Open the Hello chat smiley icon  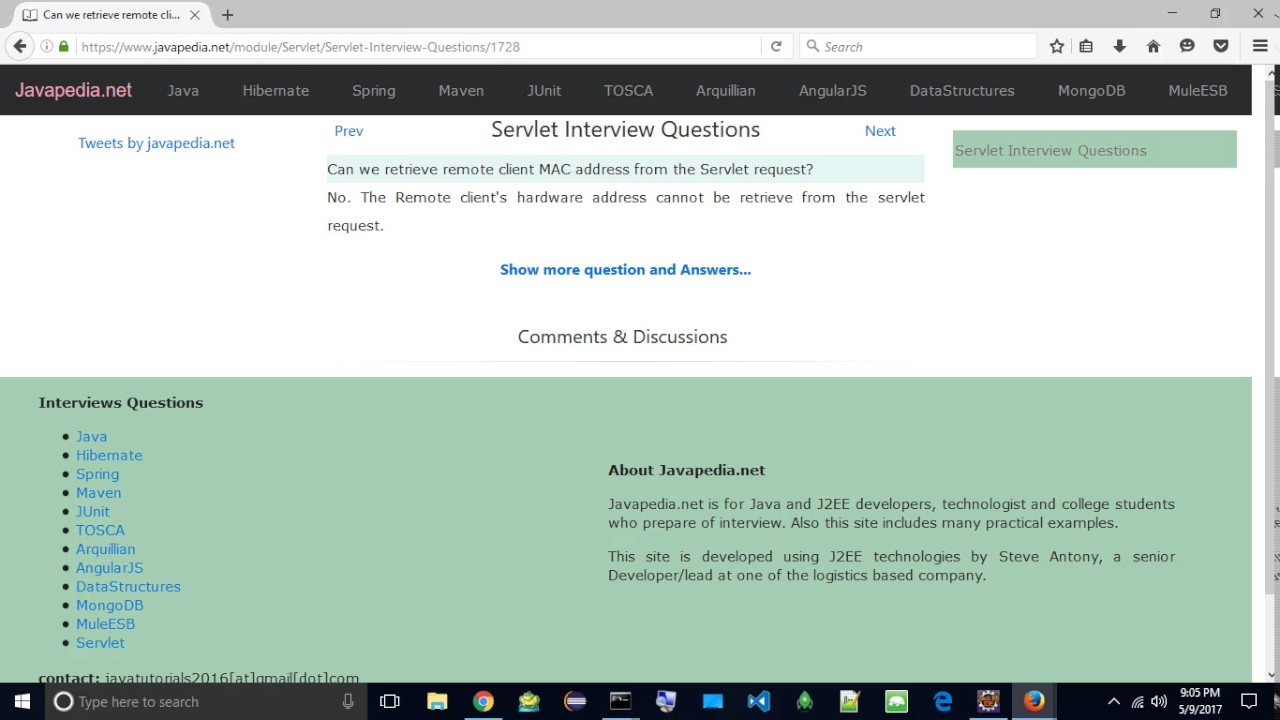1187,46
